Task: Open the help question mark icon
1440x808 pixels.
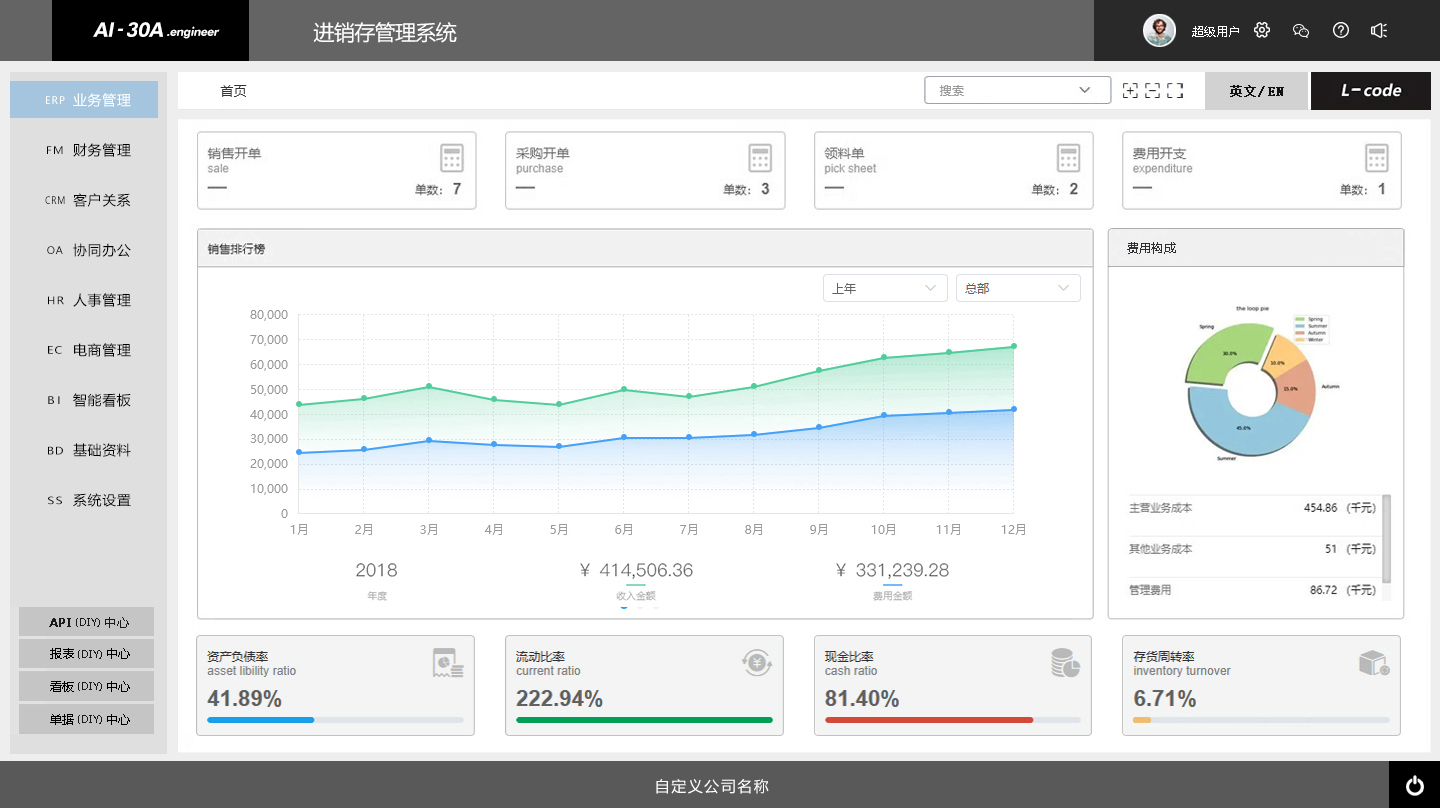Action: click(x=1340, y=30)
